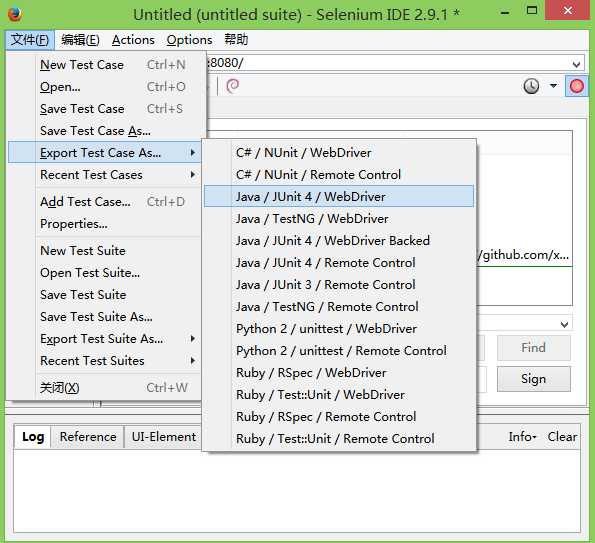Expand the Recent Test Cases submenu
595x543 pixels.
click(104, 175)
